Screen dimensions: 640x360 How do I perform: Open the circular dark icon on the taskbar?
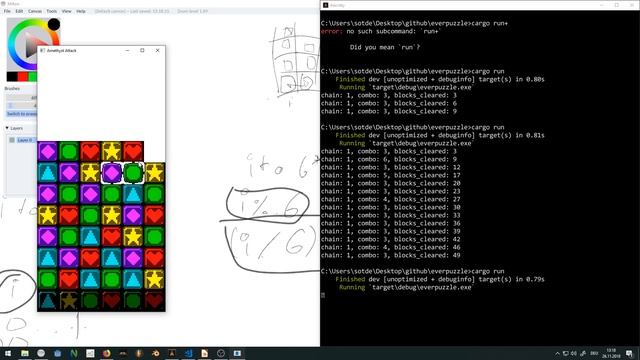point(221,353)
